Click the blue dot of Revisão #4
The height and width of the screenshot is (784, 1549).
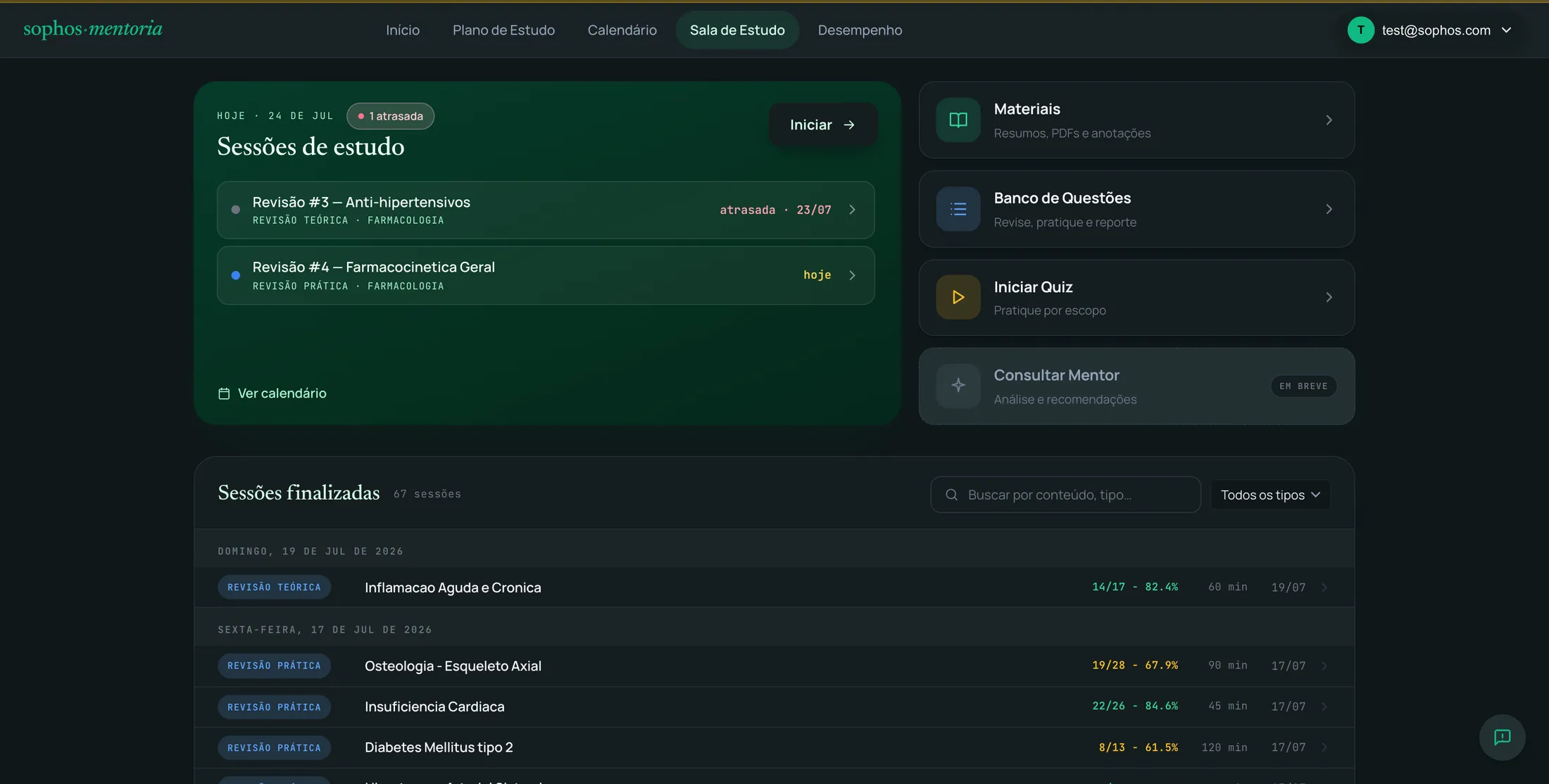(236, 275)
